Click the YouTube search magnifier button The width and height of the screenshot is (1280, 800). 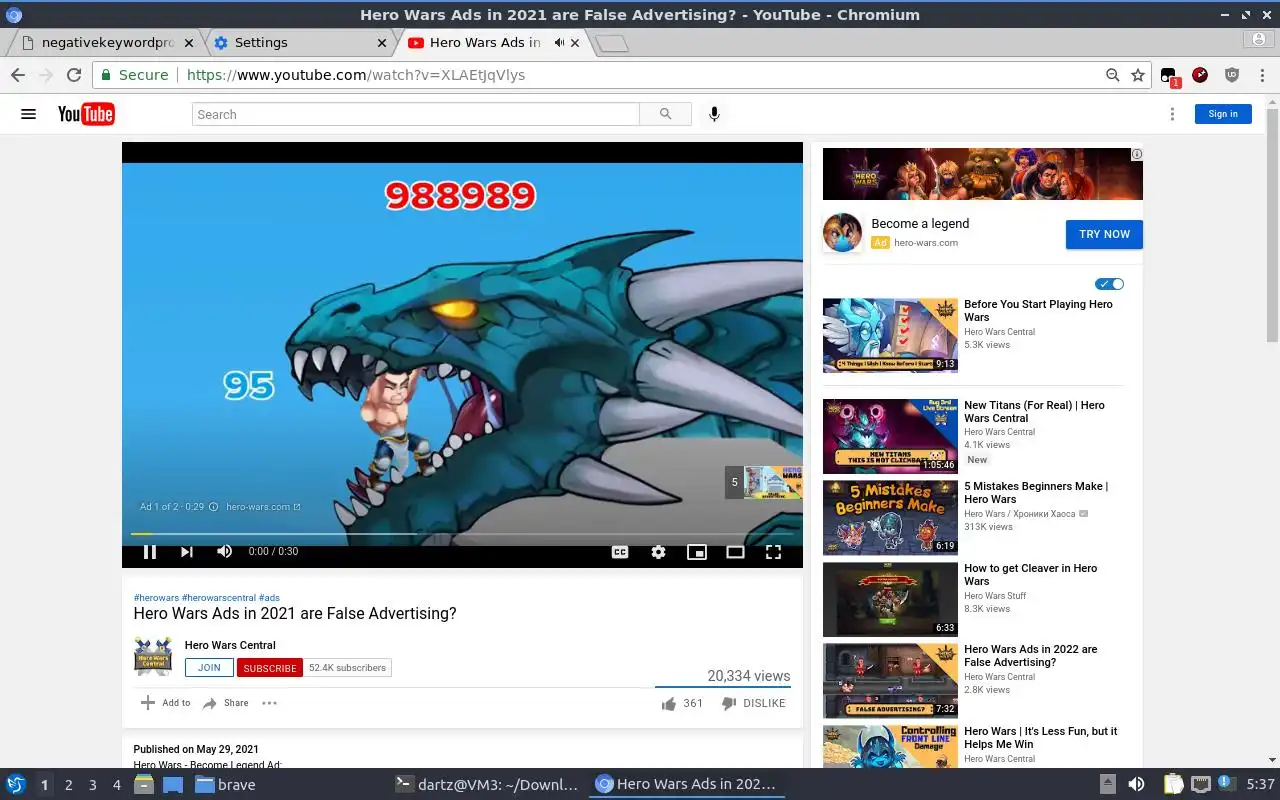pyautogui.click(x=666, y=114)
